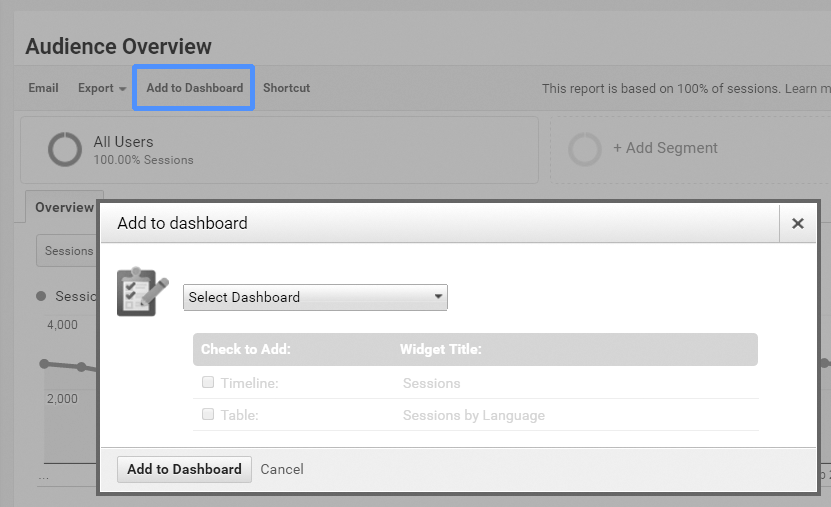This screenshot has width=831, height=507.
Task: Click Cancel in the dialog
Action: (282, 469)
